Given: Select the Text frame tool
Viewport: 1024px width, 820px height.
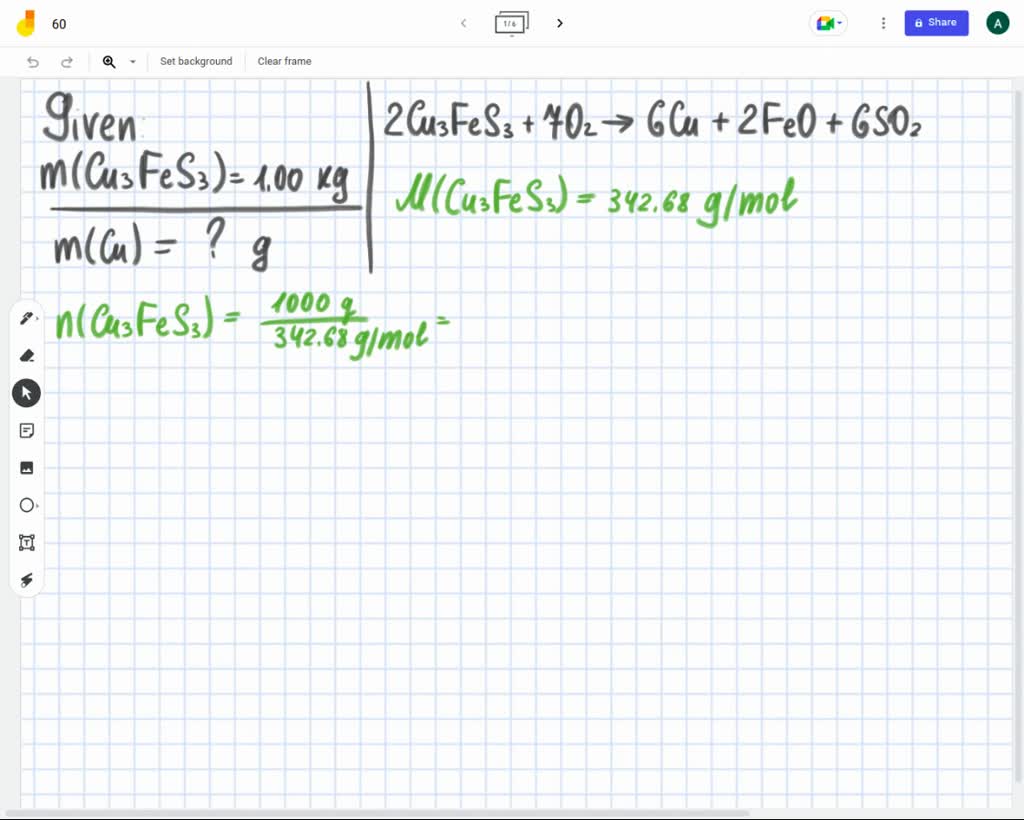Looking at the screenshot, I should [27, 542].
